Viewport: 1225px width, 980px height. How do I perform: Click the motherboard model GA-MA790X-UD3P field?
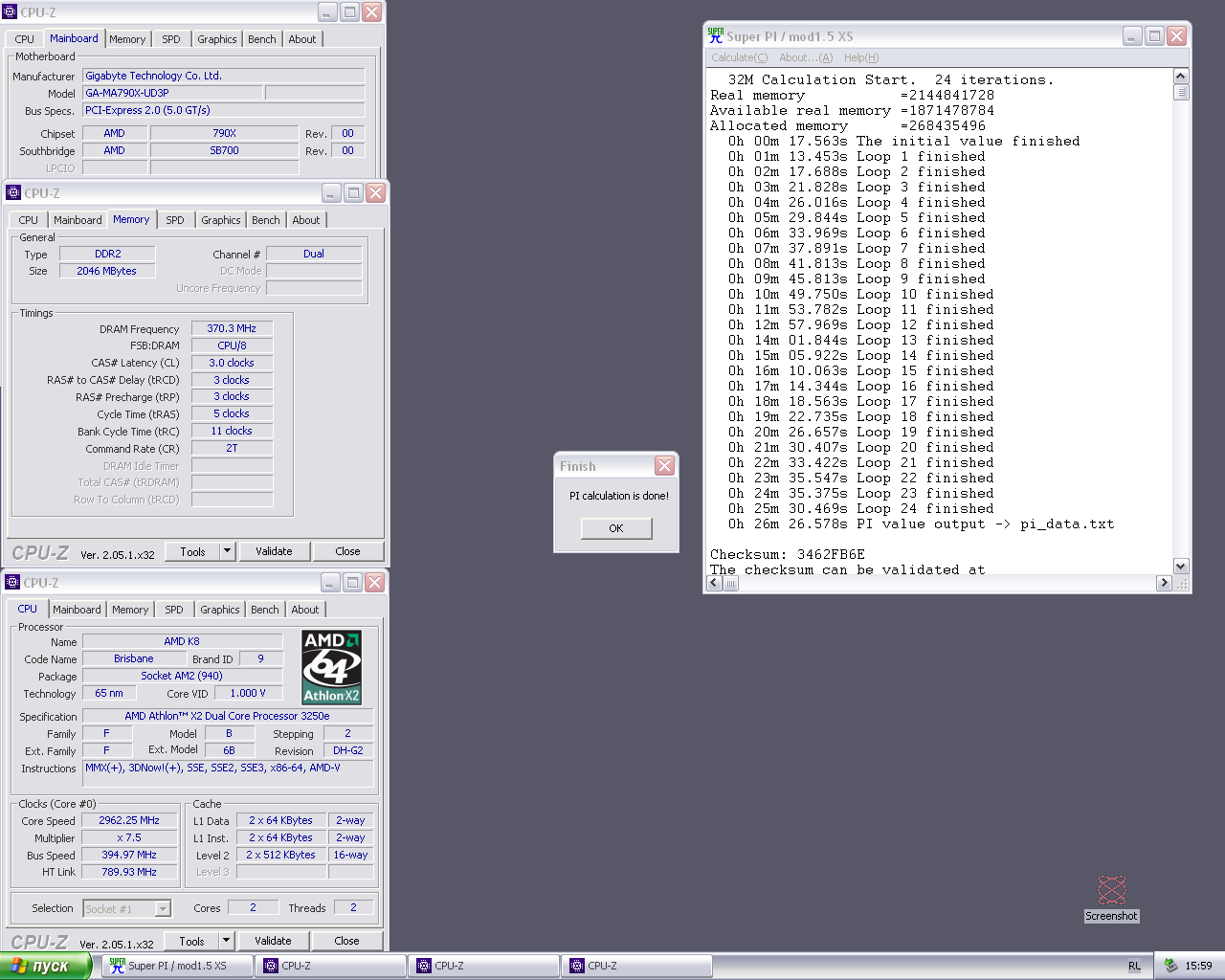(172, 93)
